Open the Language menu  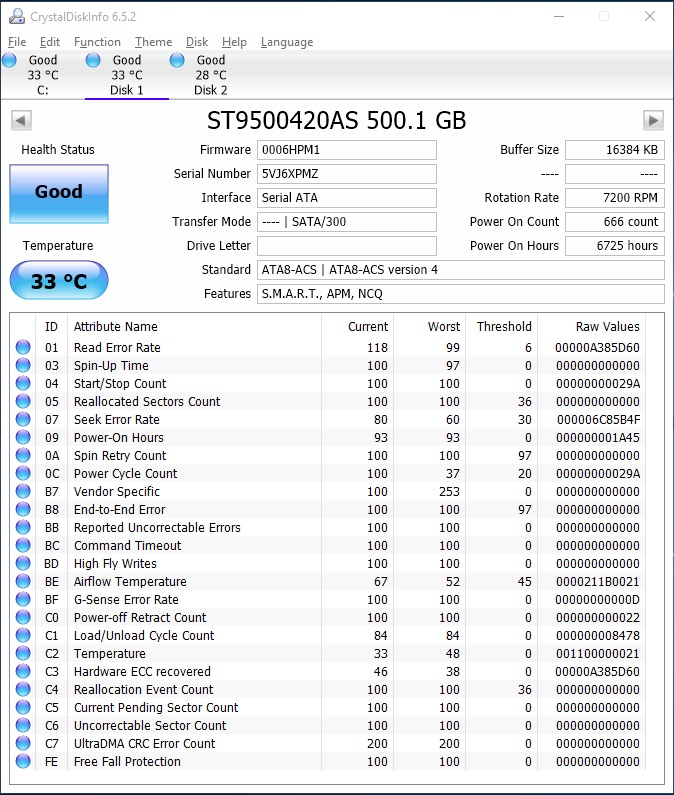coord(287,42)
